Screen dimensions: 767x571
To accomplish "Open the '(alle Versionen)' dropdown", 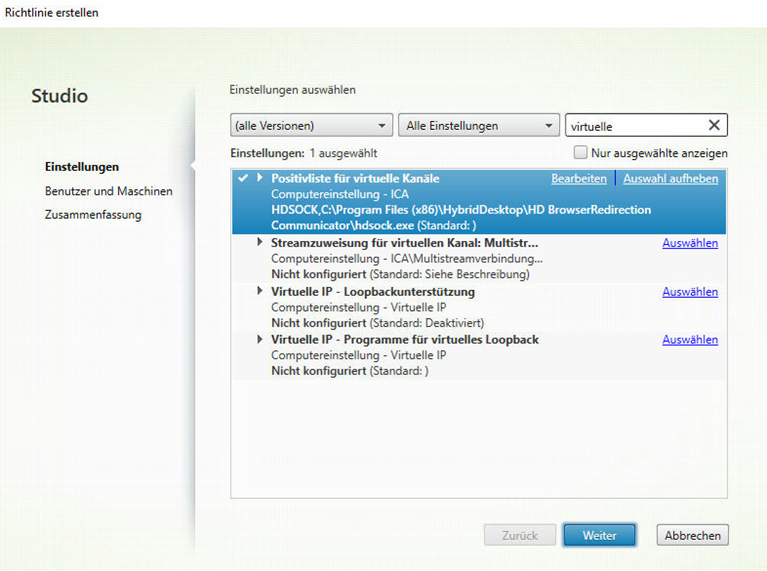I will coord(310,126).
